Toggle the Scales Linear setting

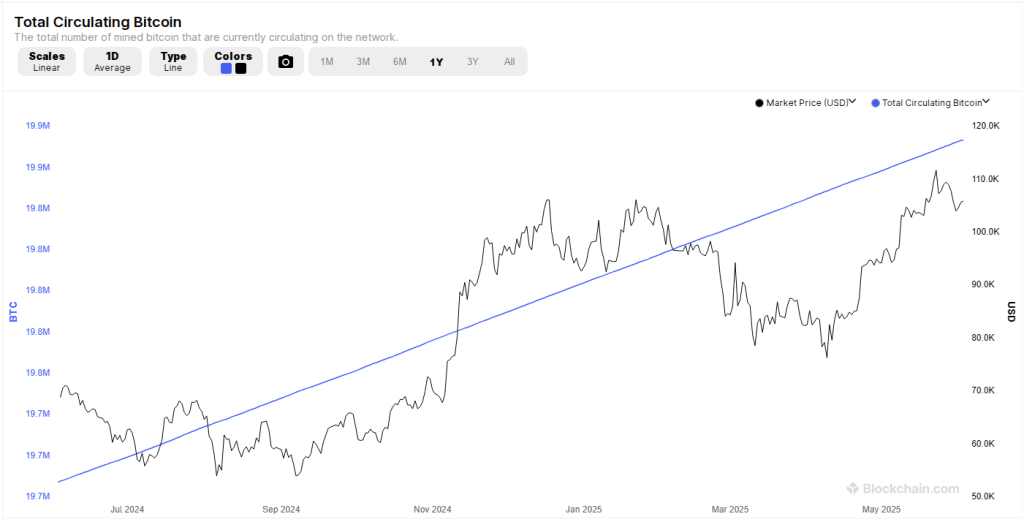[x=46, y=62]
